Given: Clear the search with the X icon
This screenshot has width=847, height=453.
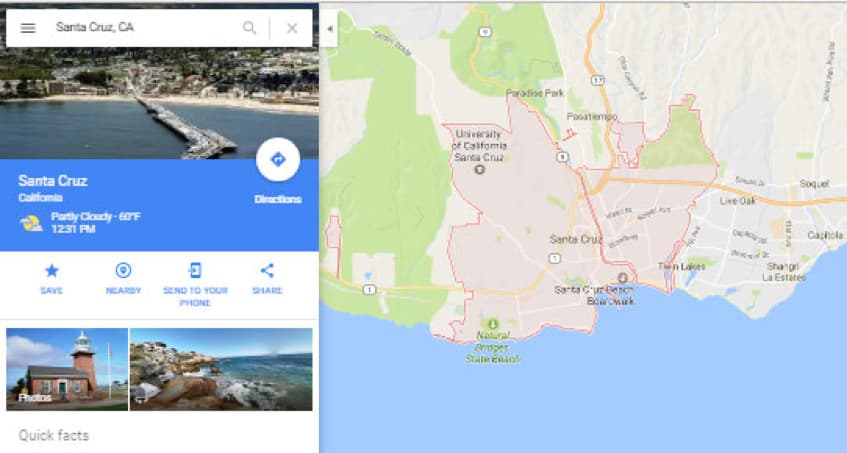Looking at the screenshot, I should click(292, 28).
